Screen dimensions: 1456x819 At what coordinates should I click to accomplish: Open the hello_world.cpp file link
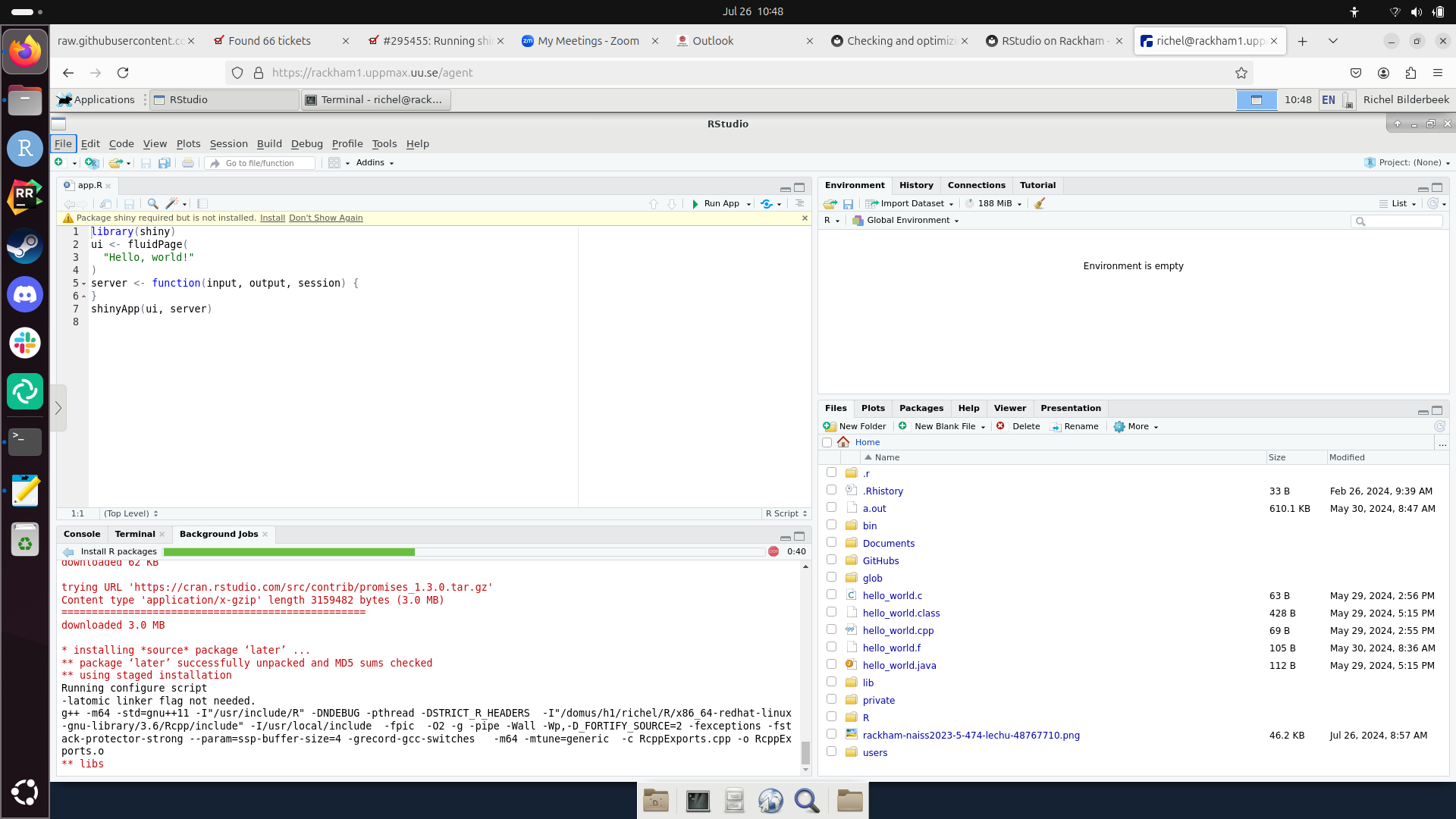(x=898, y=630)
